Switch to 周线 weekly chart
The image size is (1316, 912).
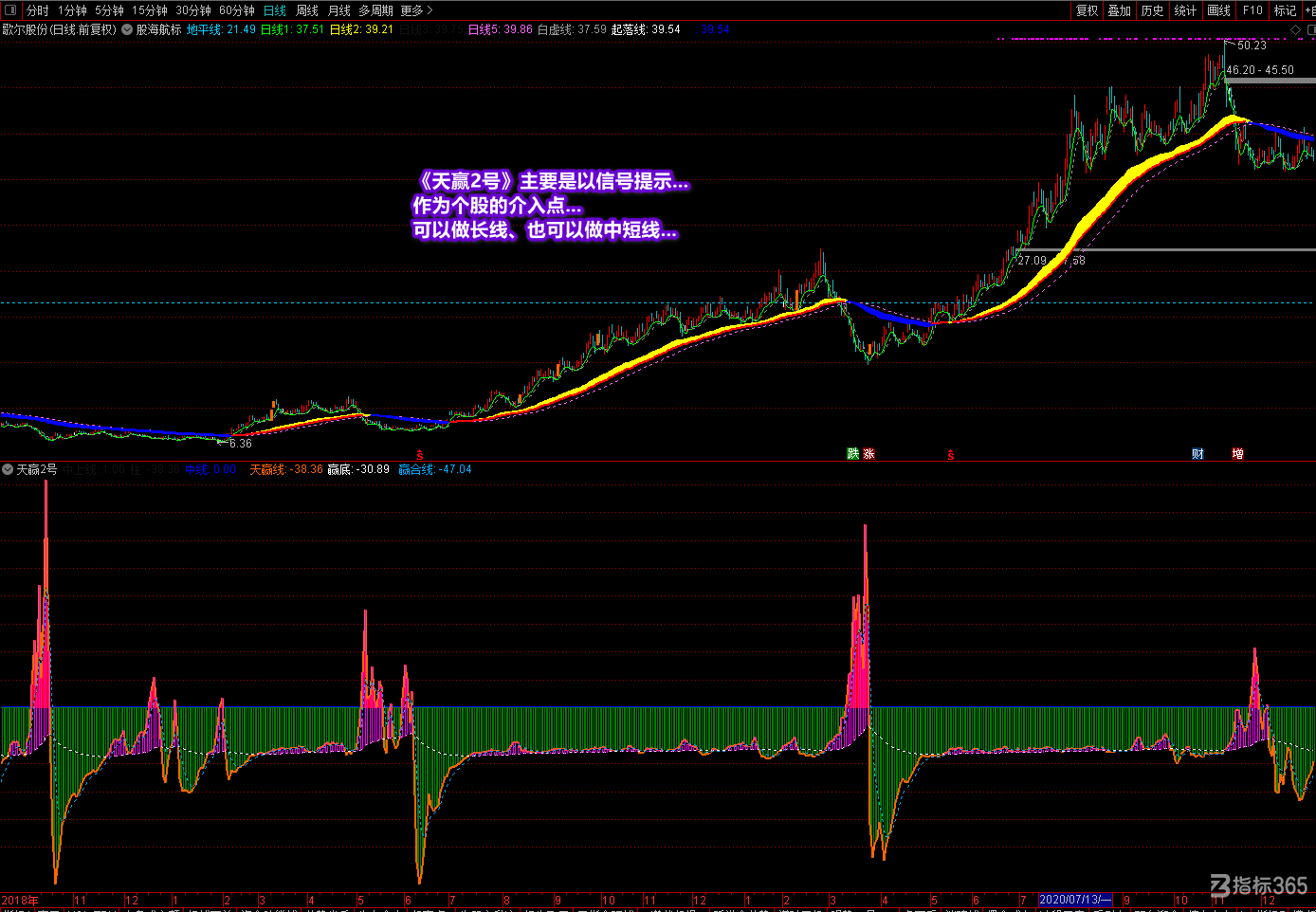[x=307, y=10]
